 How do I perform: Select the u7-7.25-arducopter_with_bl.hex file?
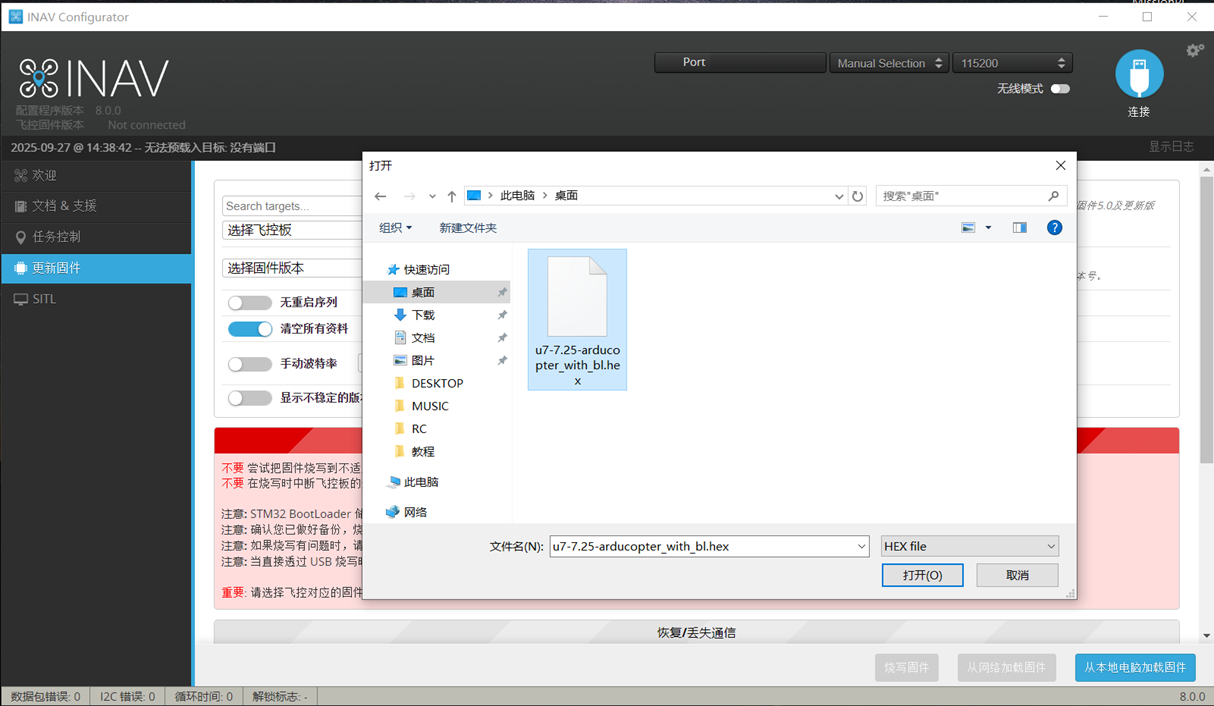point(577,319)
